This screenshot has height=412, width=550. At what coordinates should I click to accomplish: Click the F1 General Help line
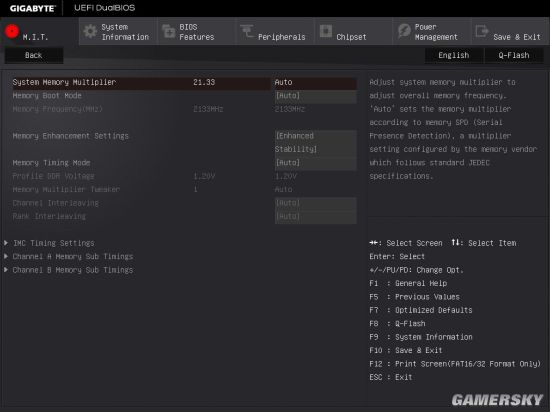[408, 284]
